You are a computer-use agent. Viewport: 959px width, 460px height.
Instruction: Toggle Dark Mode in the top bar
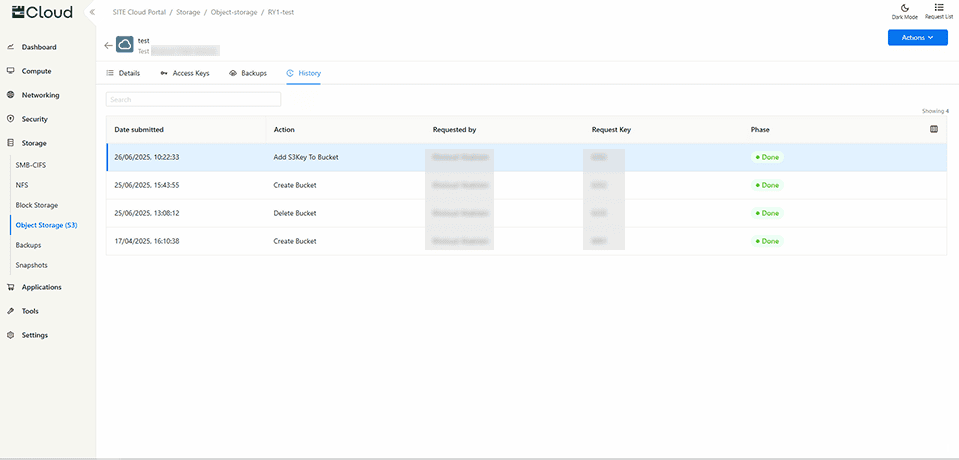[904, 11]
